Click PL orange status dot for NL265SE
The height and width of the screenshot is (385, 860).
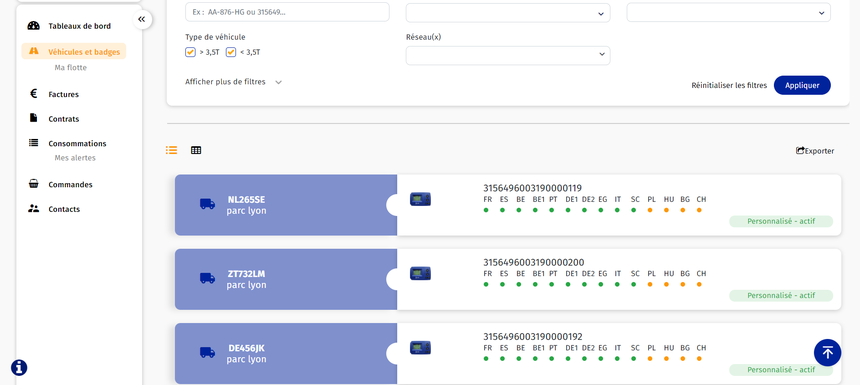point(650,210)
